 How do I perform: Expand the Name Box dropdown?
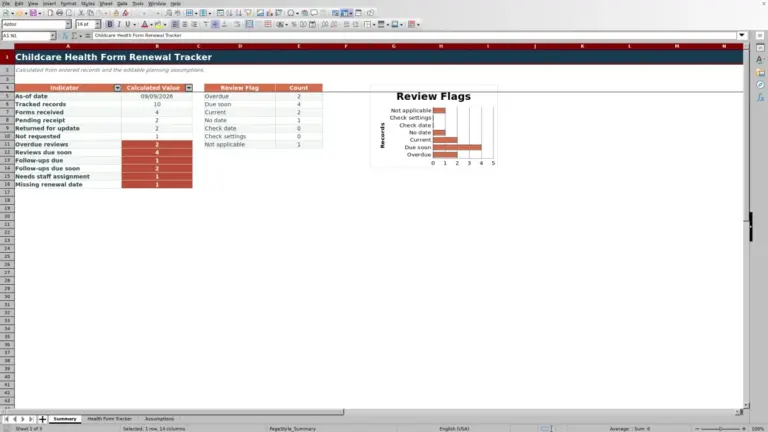pos(52,36)
